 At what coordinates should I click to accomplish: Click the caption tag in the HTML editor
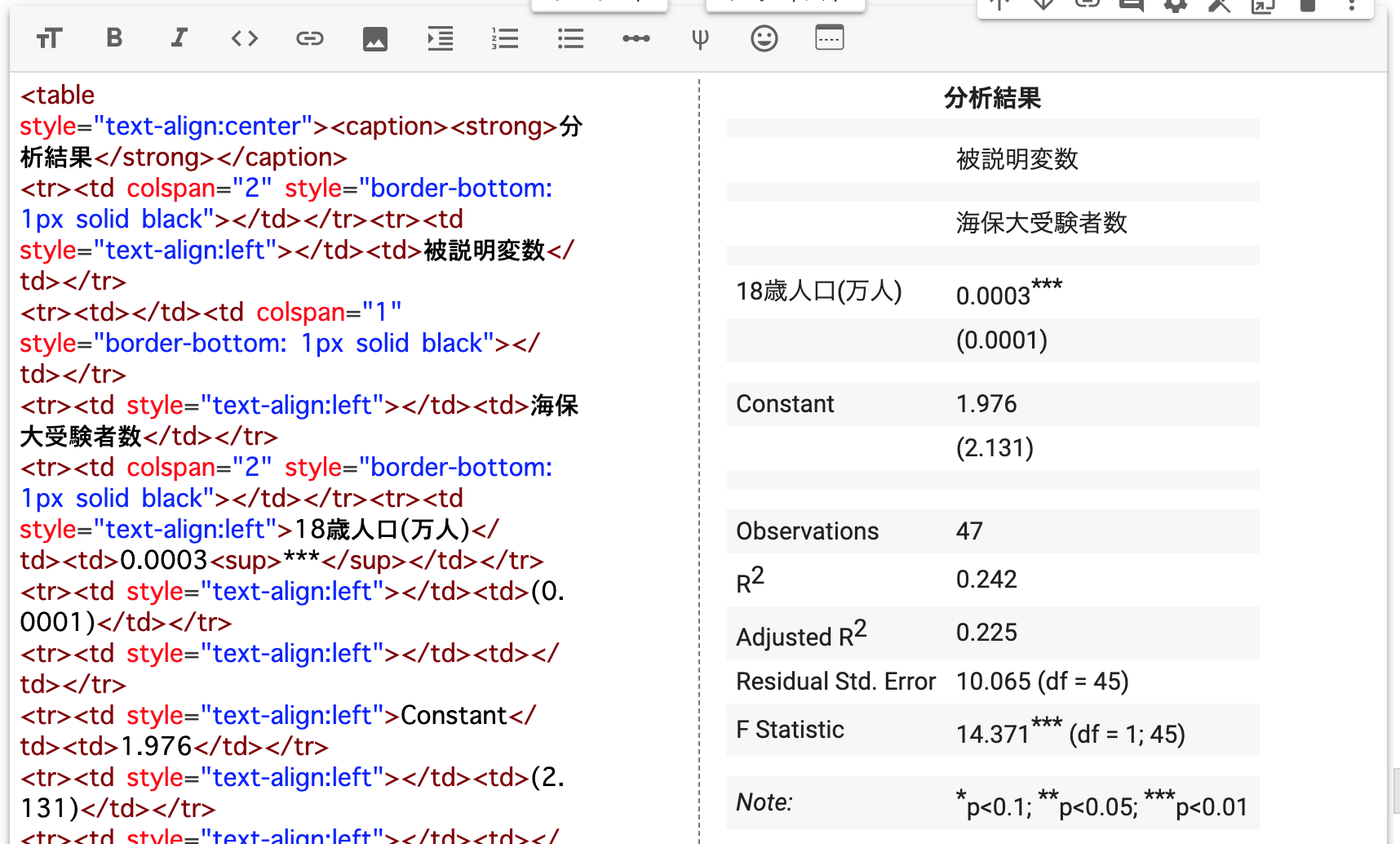(389, 127)
